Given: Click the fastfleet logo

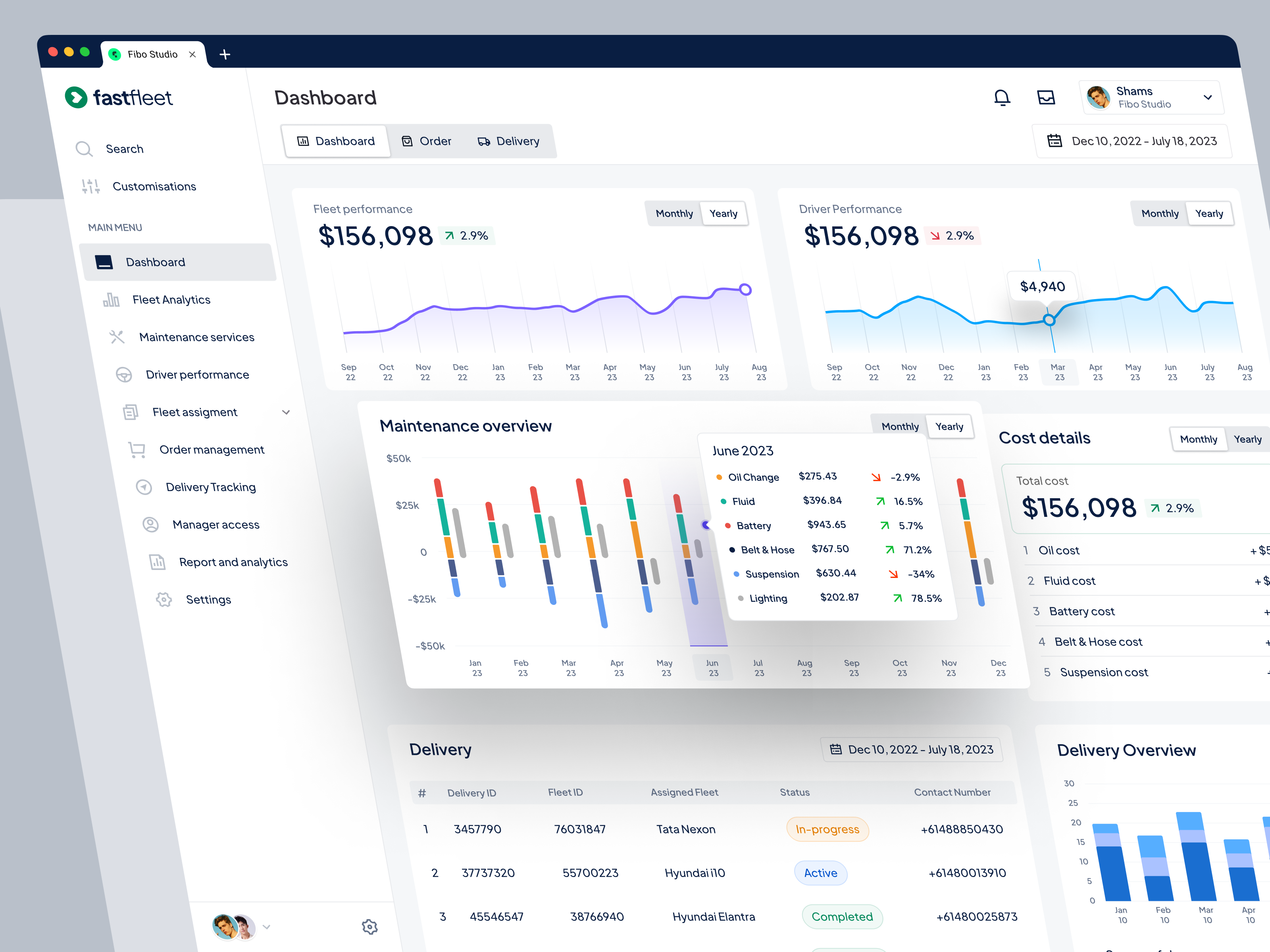Looking at the screenshot, I should coord(119,97).
